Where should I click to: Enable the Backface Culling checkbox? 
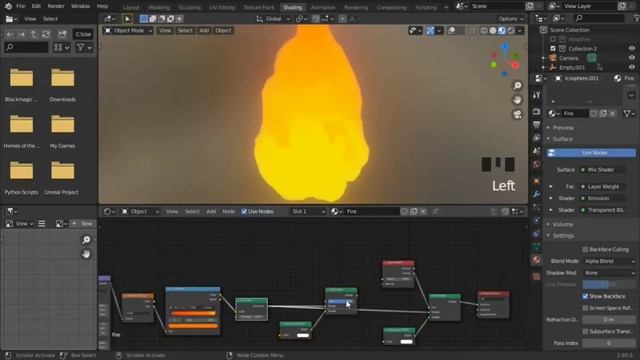point(585,249)
